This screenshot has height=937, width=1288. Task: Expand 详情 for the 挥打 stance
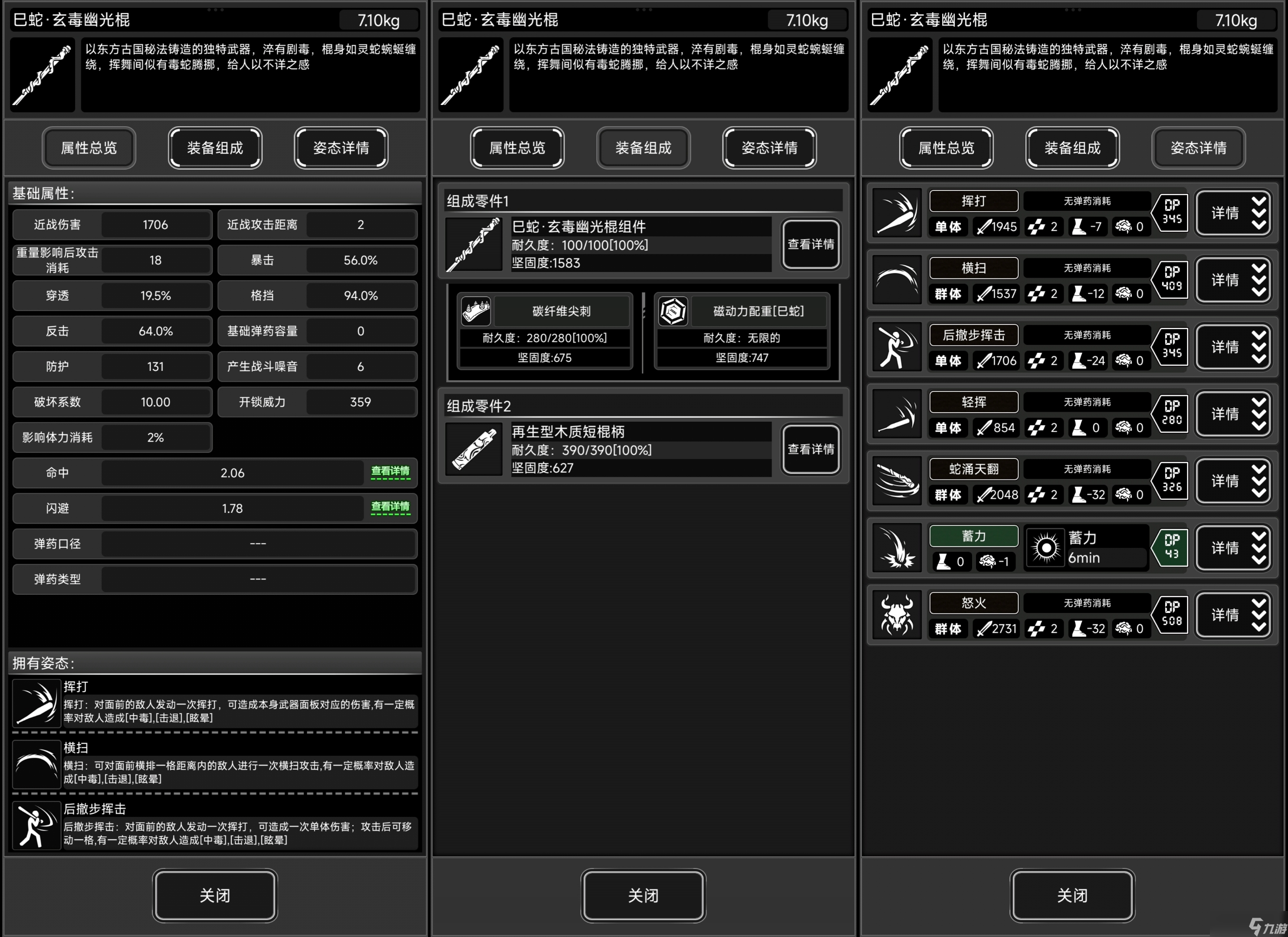tap(1233, 213)
